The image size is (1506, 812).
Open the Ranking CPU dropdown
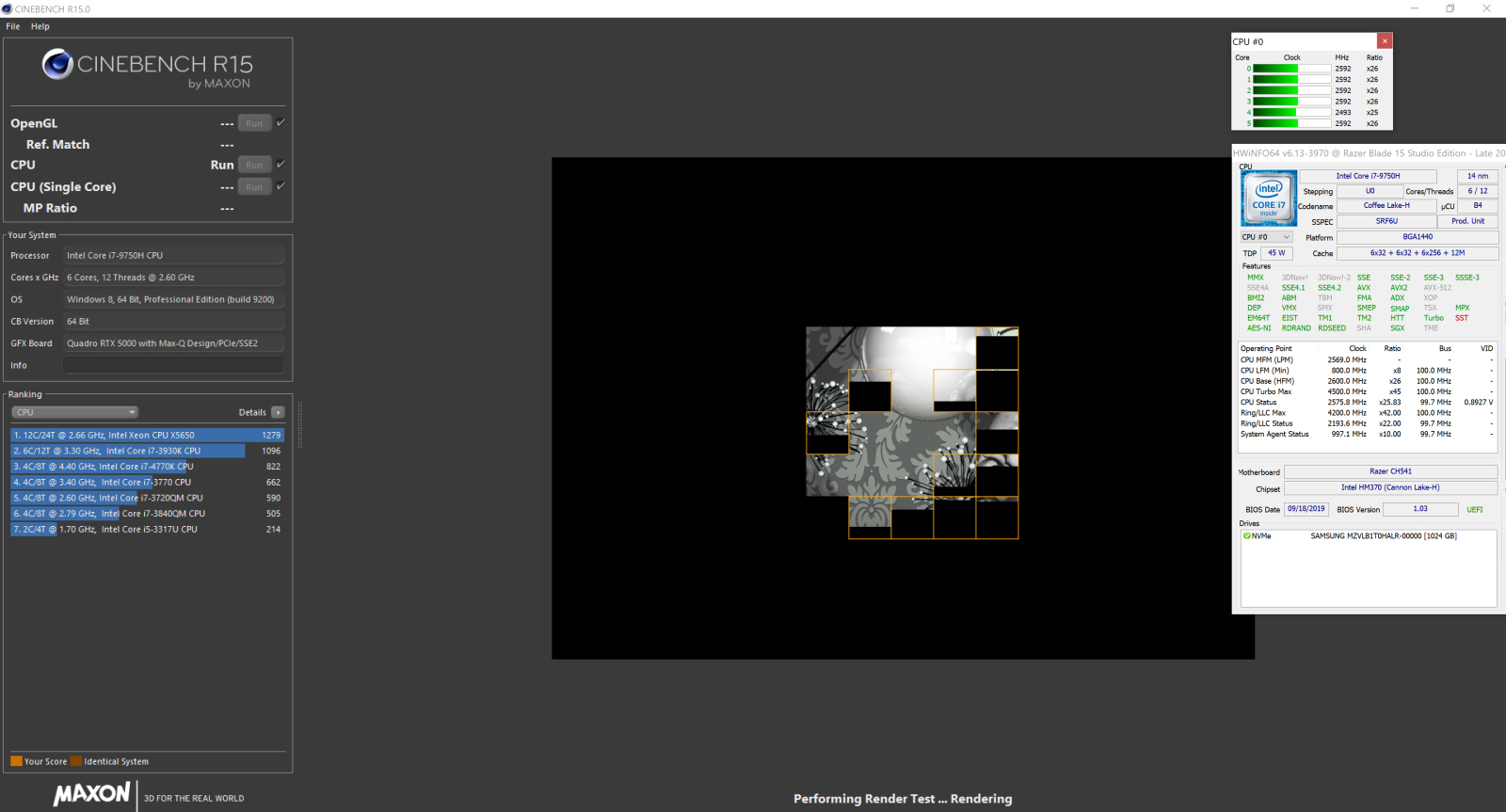75,412
